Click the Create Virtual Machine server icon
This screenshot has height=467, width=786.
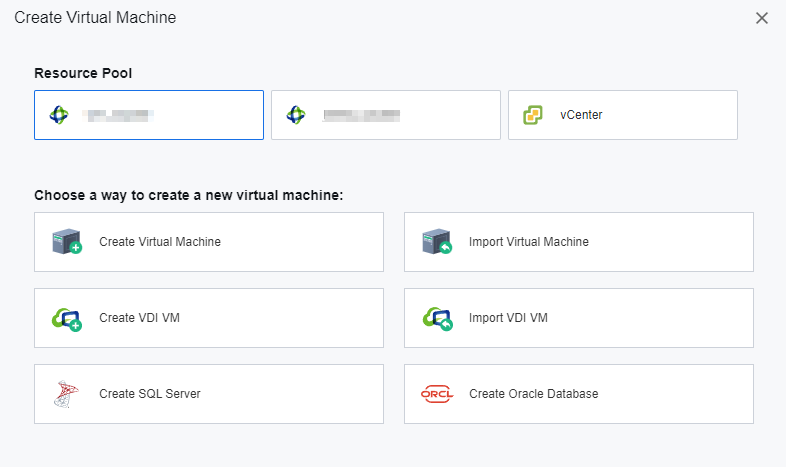(x=66, y=242)
